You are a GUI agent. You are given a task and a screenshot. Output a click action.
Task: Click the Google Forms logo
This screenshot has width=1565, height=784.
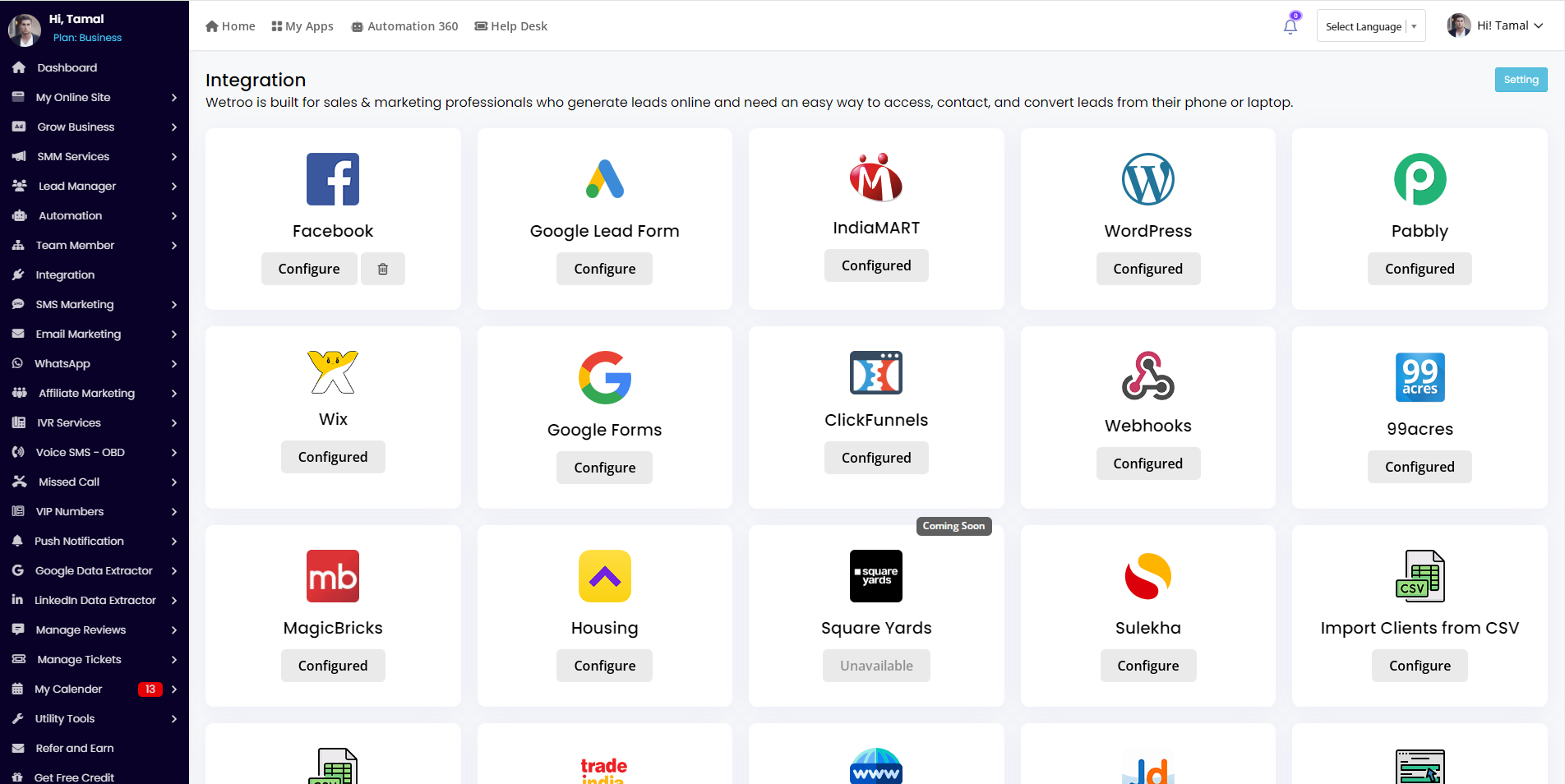(605, 378)
